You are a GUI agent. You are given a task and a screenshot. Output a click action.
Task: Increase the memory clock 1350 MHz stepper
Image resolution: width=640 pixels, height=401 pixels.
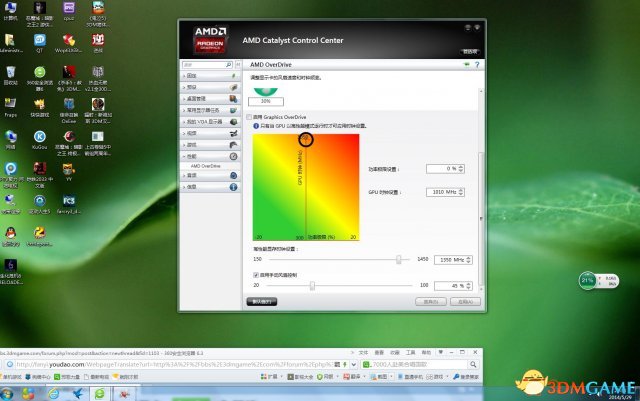(x=469, y=258)
